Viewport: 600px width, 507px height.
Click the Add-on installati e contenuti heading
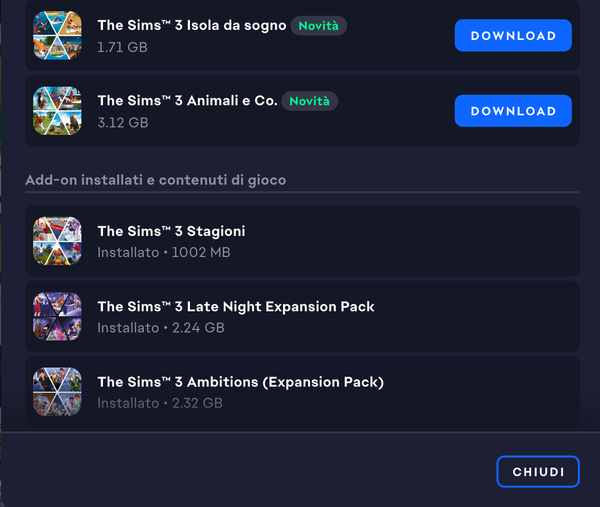(156, 180)
